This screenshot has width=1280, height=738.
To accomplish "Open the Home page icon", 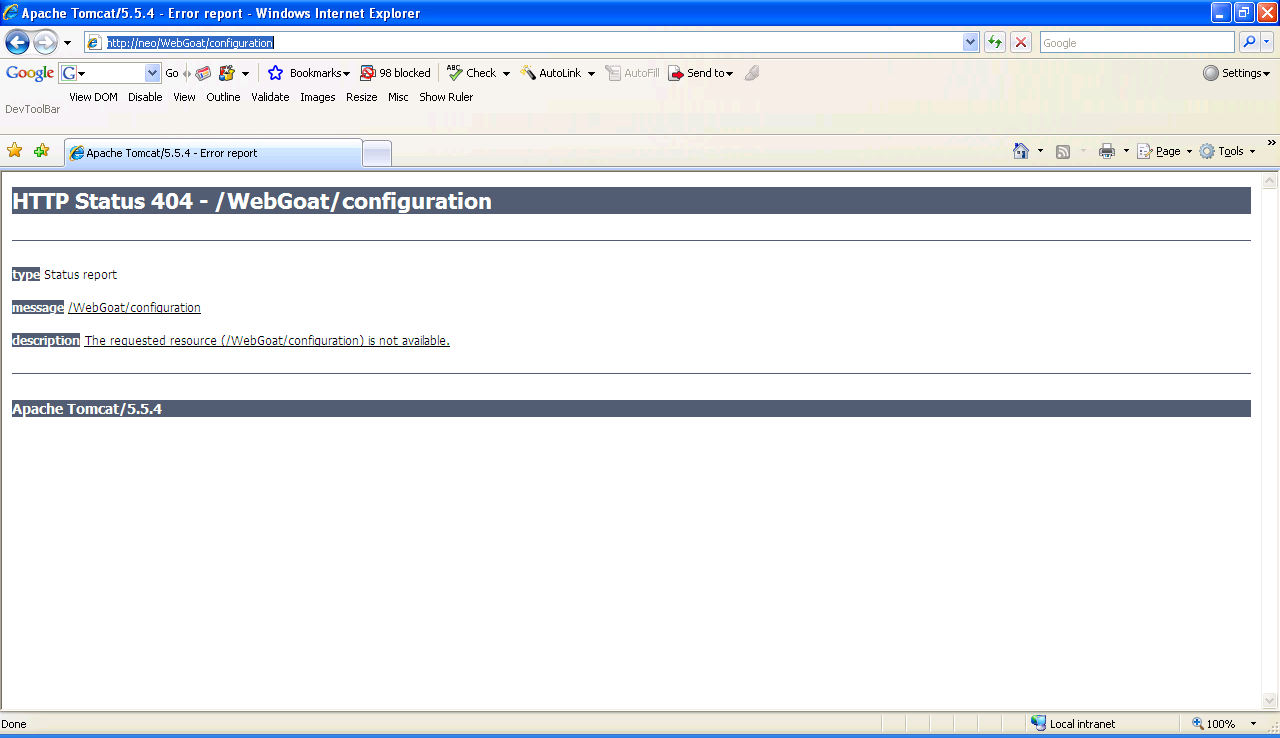I will [x=1021, y=151].
